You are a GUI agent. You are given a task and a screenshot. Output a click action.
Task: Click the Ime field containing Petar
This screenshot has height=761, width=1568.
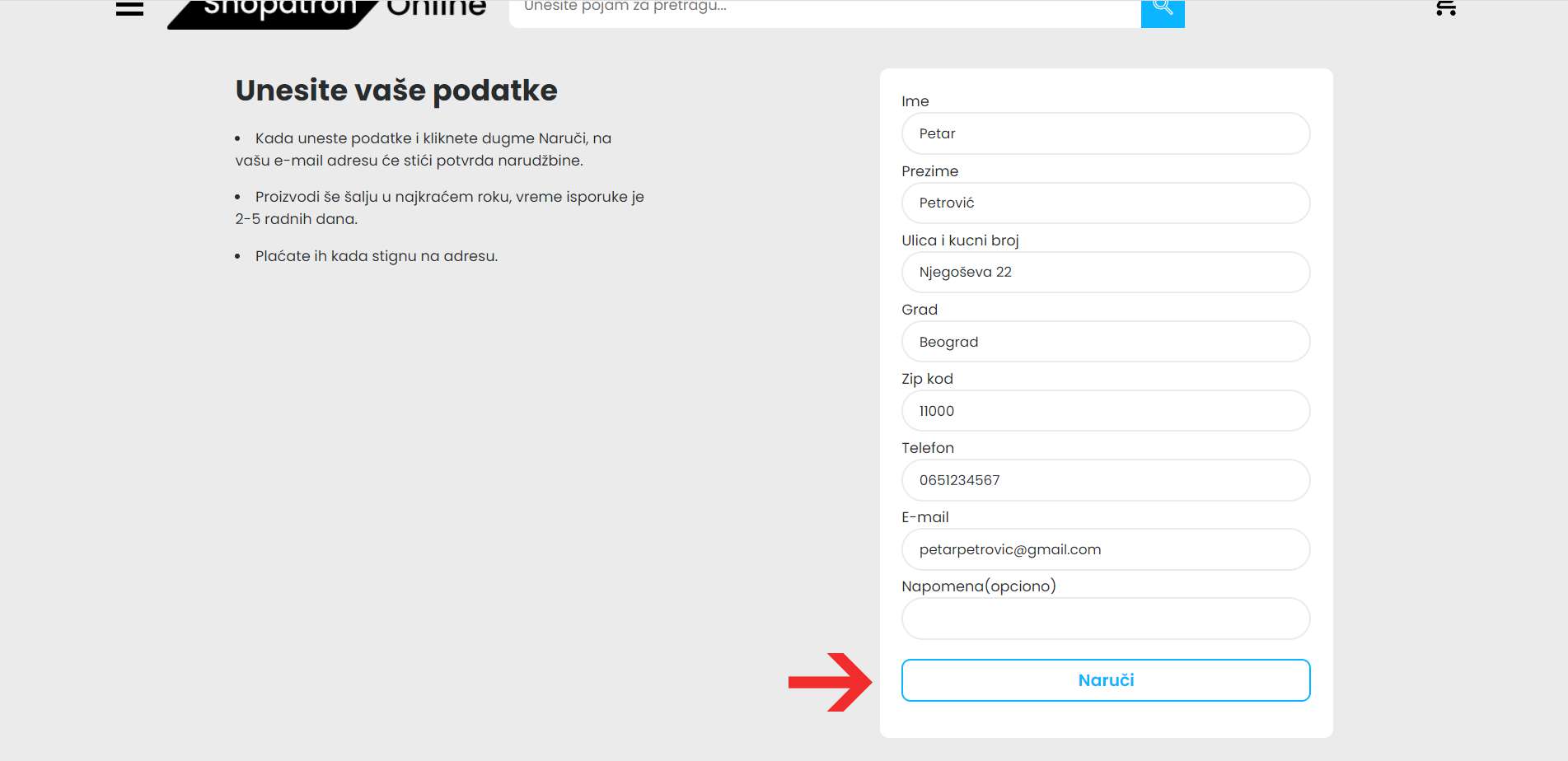(x=1105, y=133)
